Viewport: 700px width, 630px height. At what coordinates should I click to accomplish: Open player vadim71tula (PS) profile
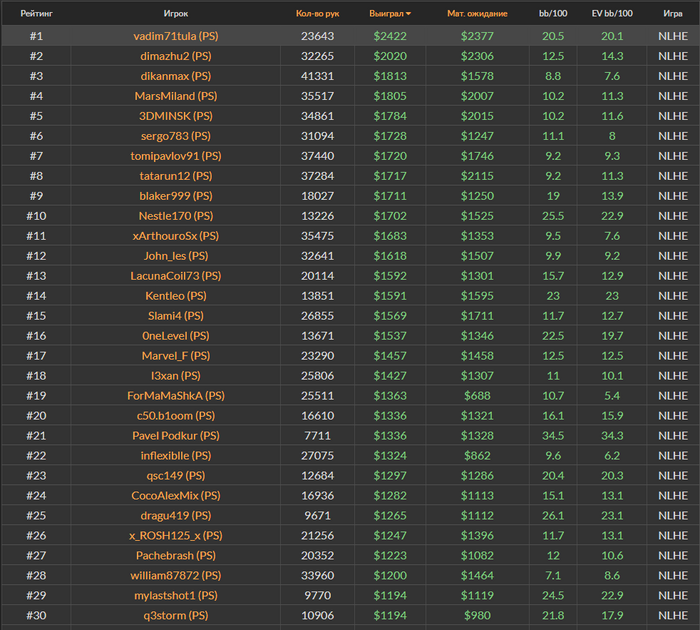tap(175, 36)
